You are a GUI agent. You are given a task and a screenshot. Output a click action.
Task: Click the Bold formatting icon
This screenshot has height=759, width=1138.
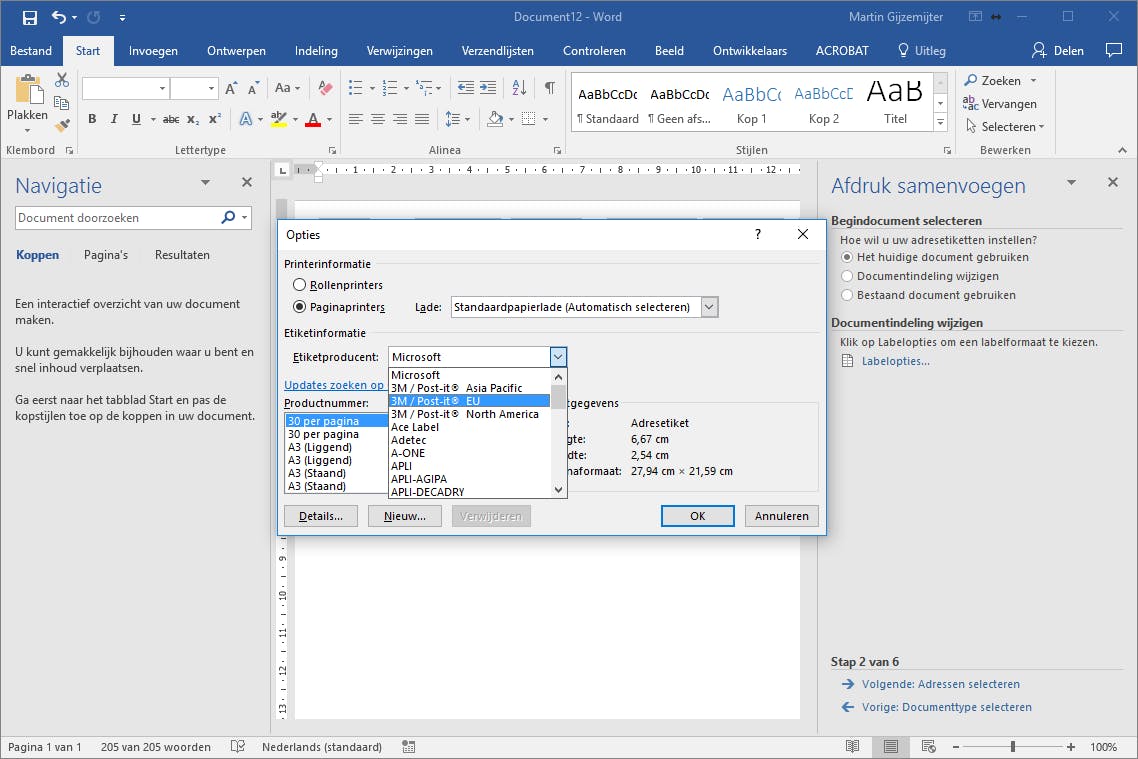(x=92, y=119)
